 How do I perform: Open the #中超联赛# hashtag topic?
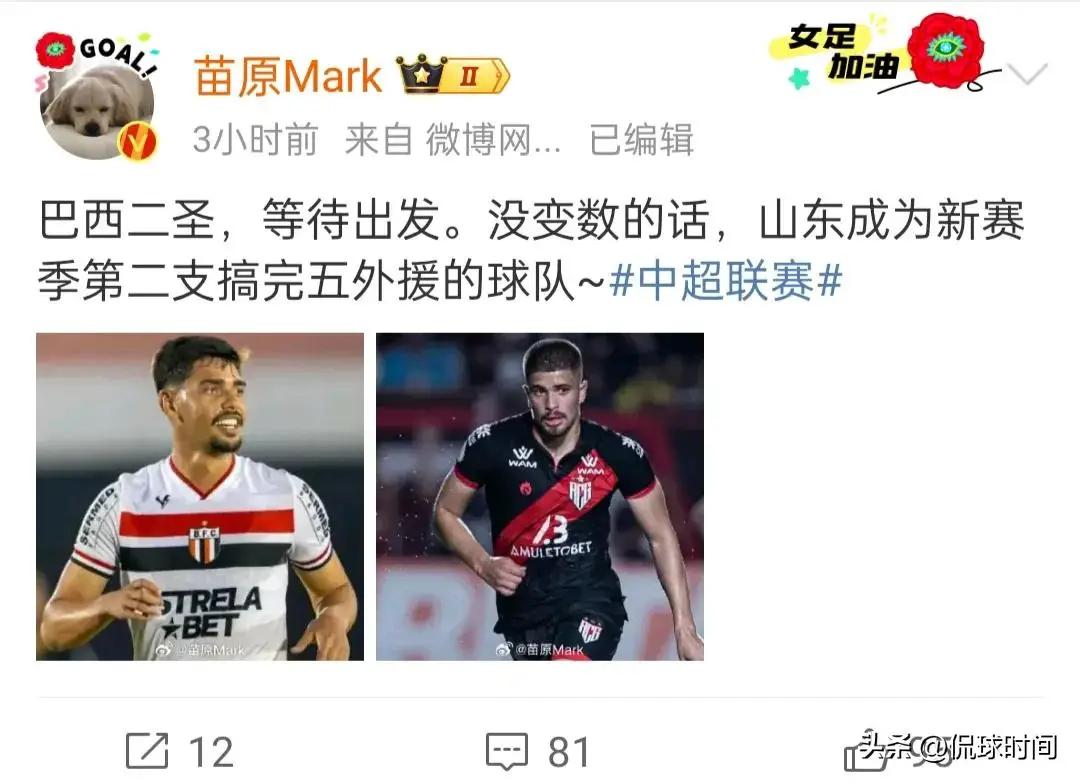pos(726,281)
